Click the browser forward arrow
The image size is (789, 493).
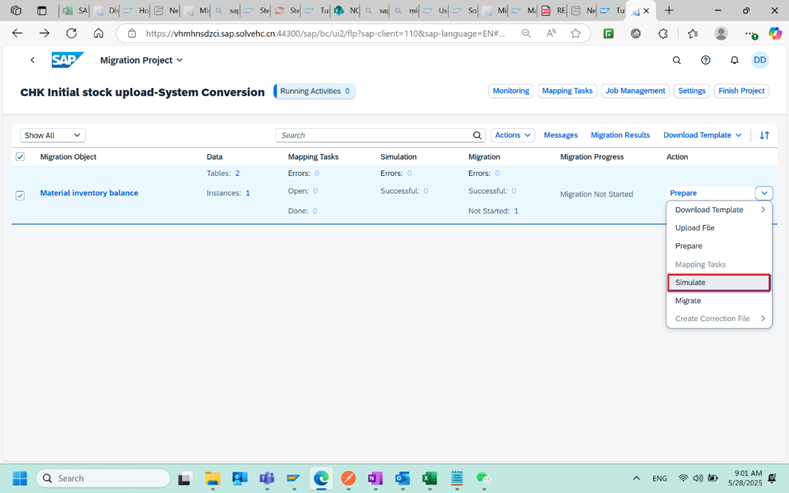coord(44,33)
